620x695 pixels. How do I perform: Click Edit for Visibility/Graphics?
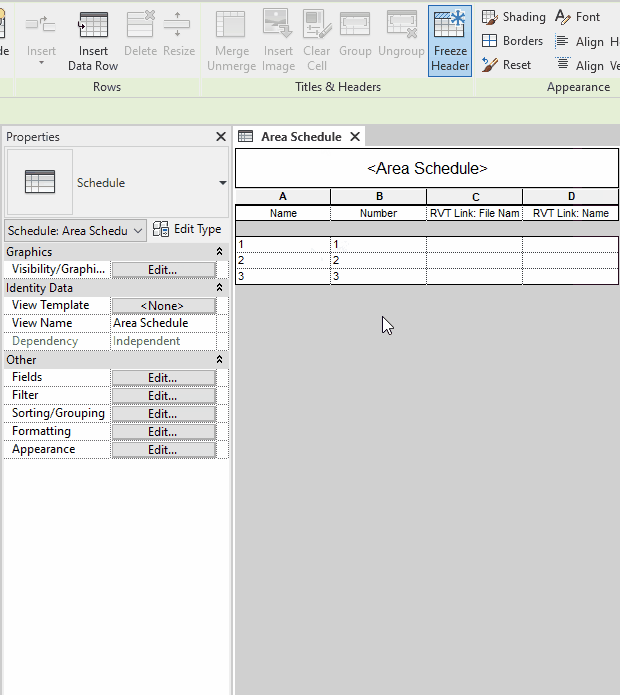click(x=164, y=269)
